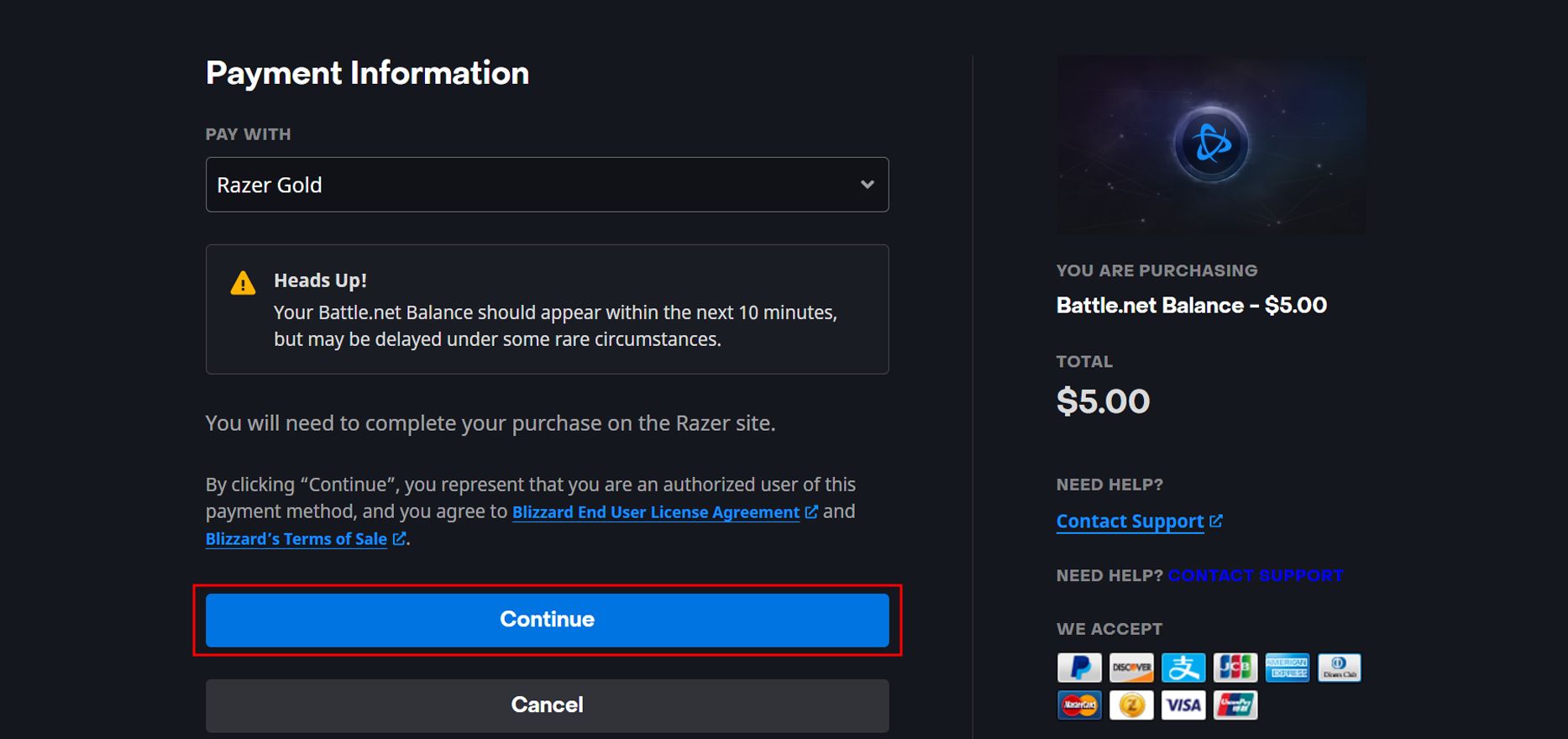Click the underlined Contact Support link

pos(1130,521)
